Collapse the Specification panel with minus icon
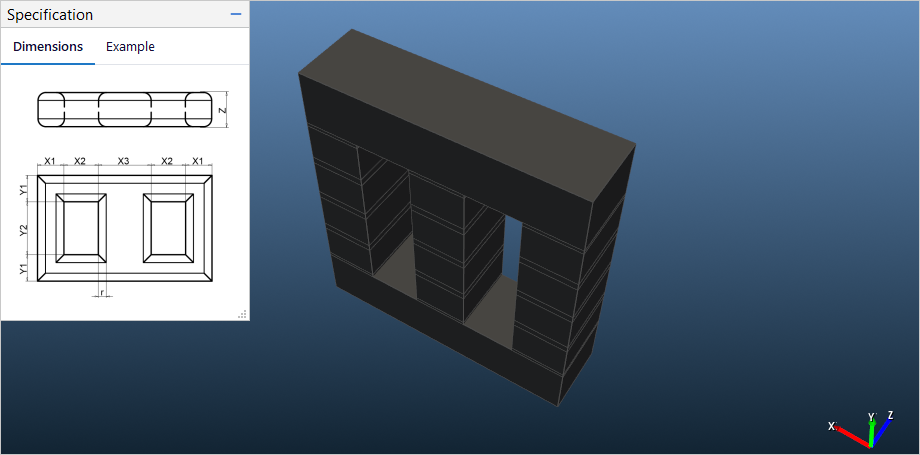The width and height of the screenshot is (920, 455). [236, 14]
